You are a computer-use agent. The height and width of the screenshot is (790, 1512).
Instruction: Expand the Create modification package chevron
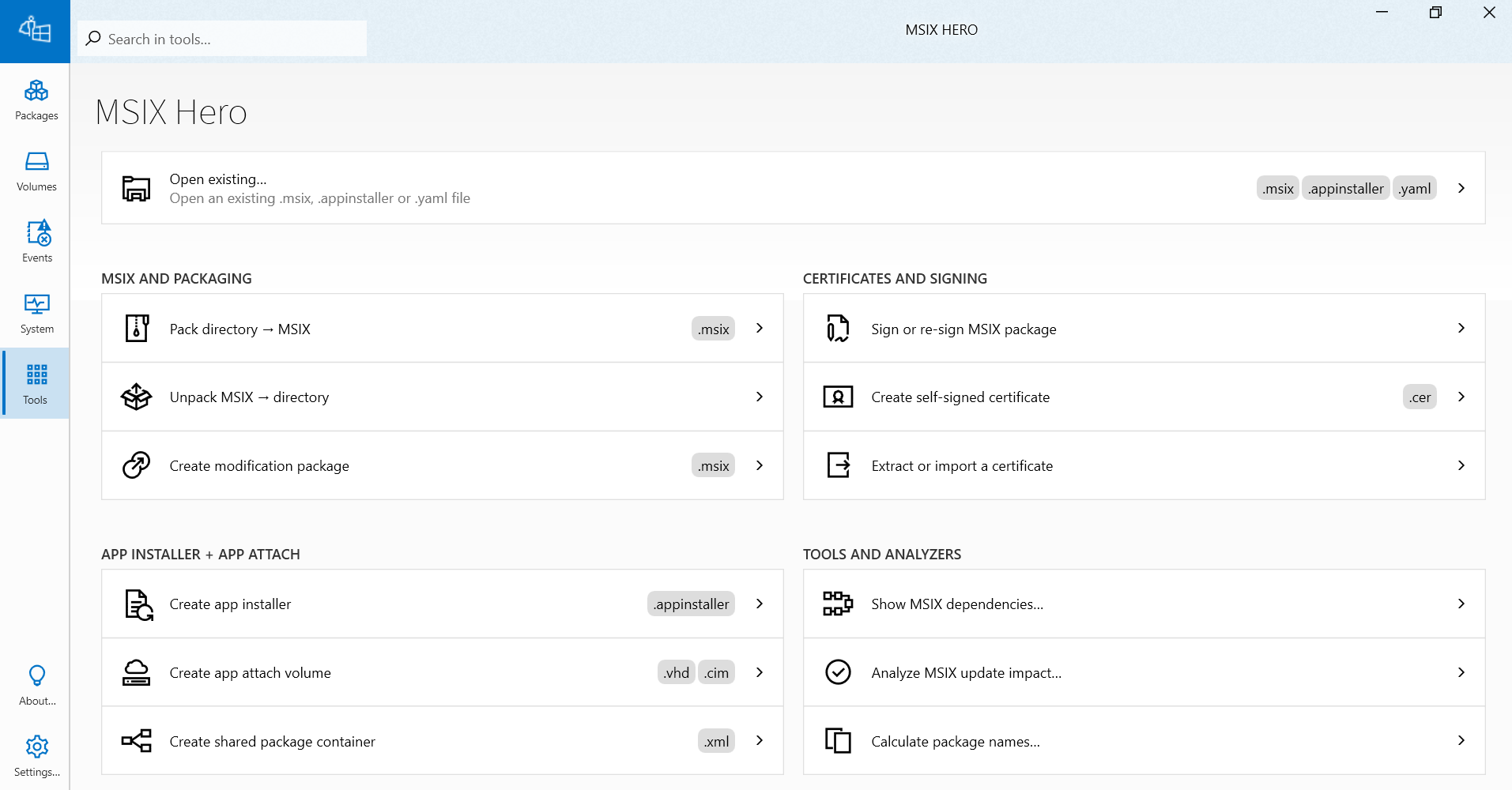[x=760, y=465]
